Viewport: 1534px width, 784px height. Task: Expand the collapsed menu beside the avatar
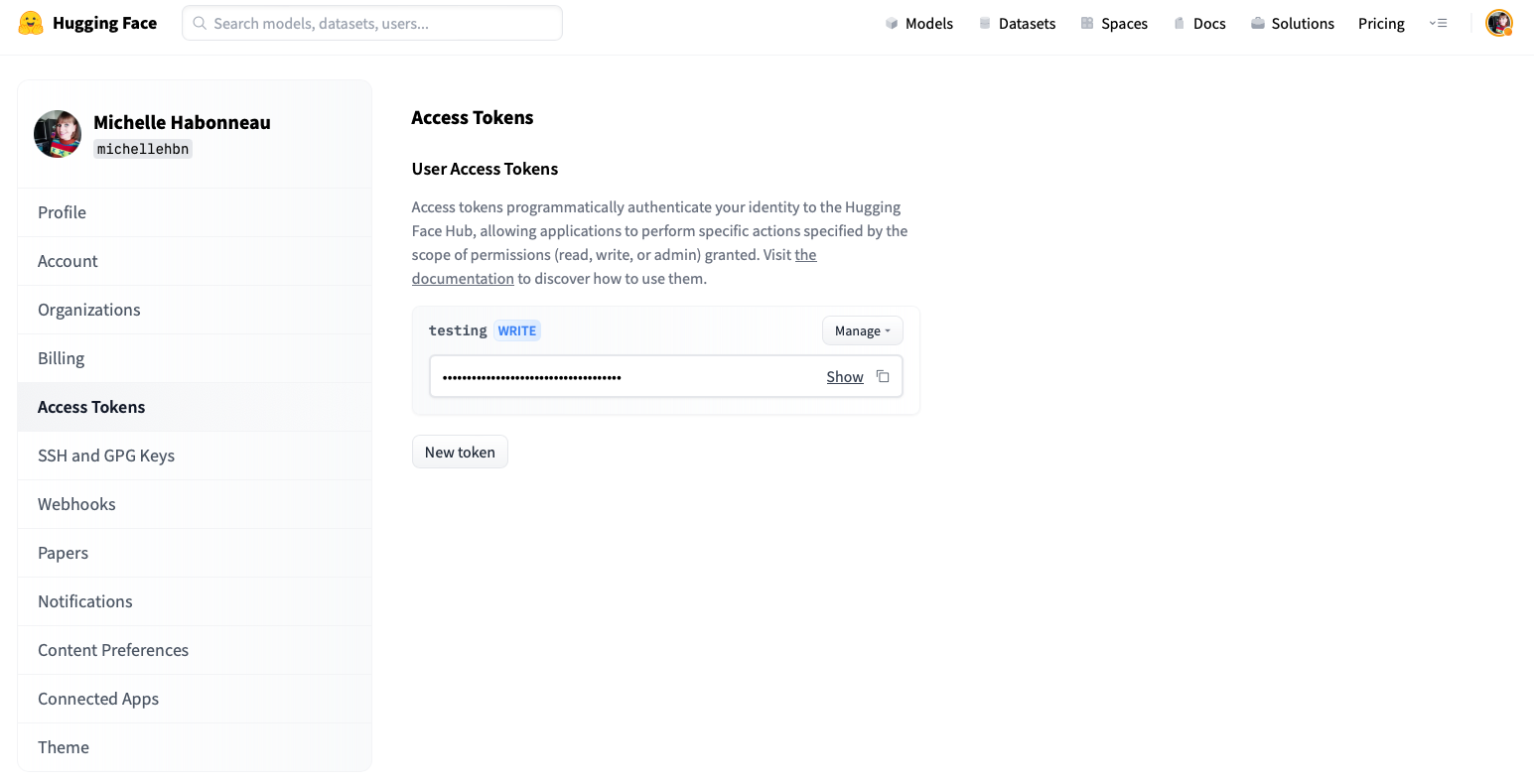tap(1439, 22)
